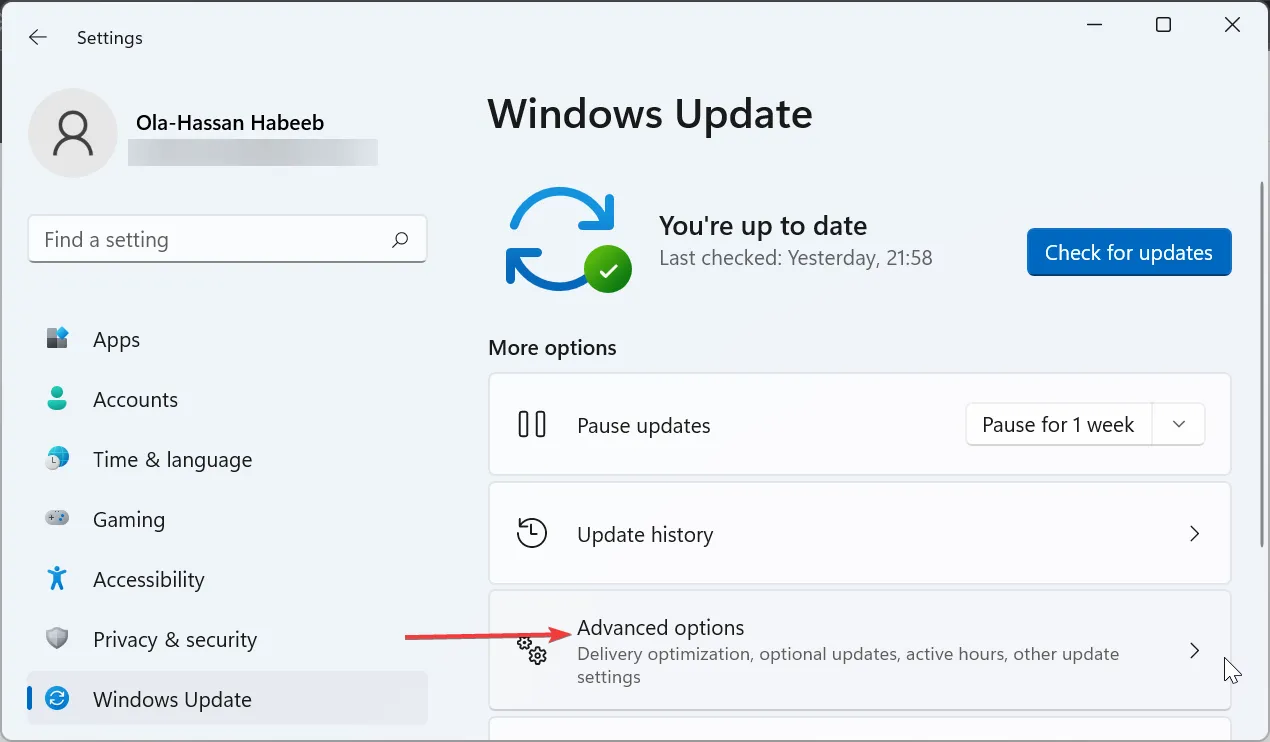This screenshot has height=742, width=1270.
Task: Click the Find a setting search field
Action: point(227,240)
